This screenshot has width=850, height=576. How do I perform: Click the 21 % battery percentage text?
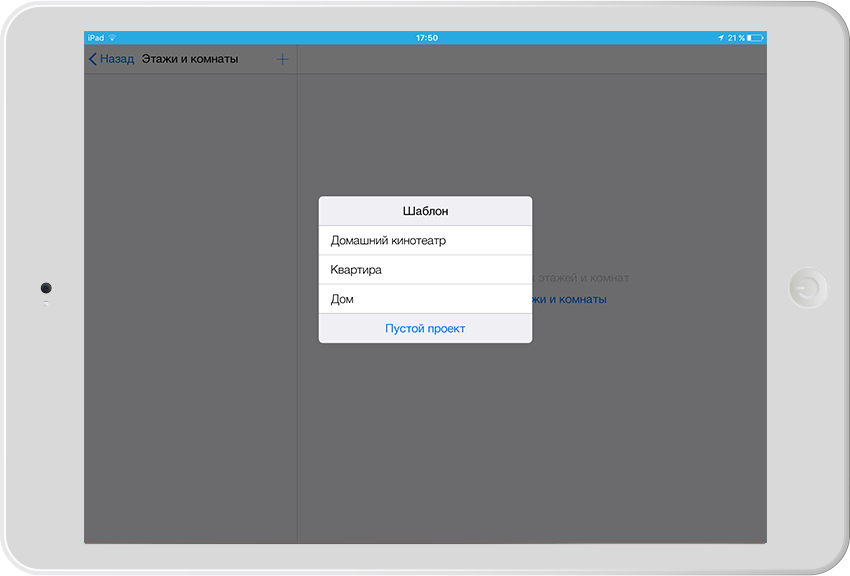tap(735, 38)
